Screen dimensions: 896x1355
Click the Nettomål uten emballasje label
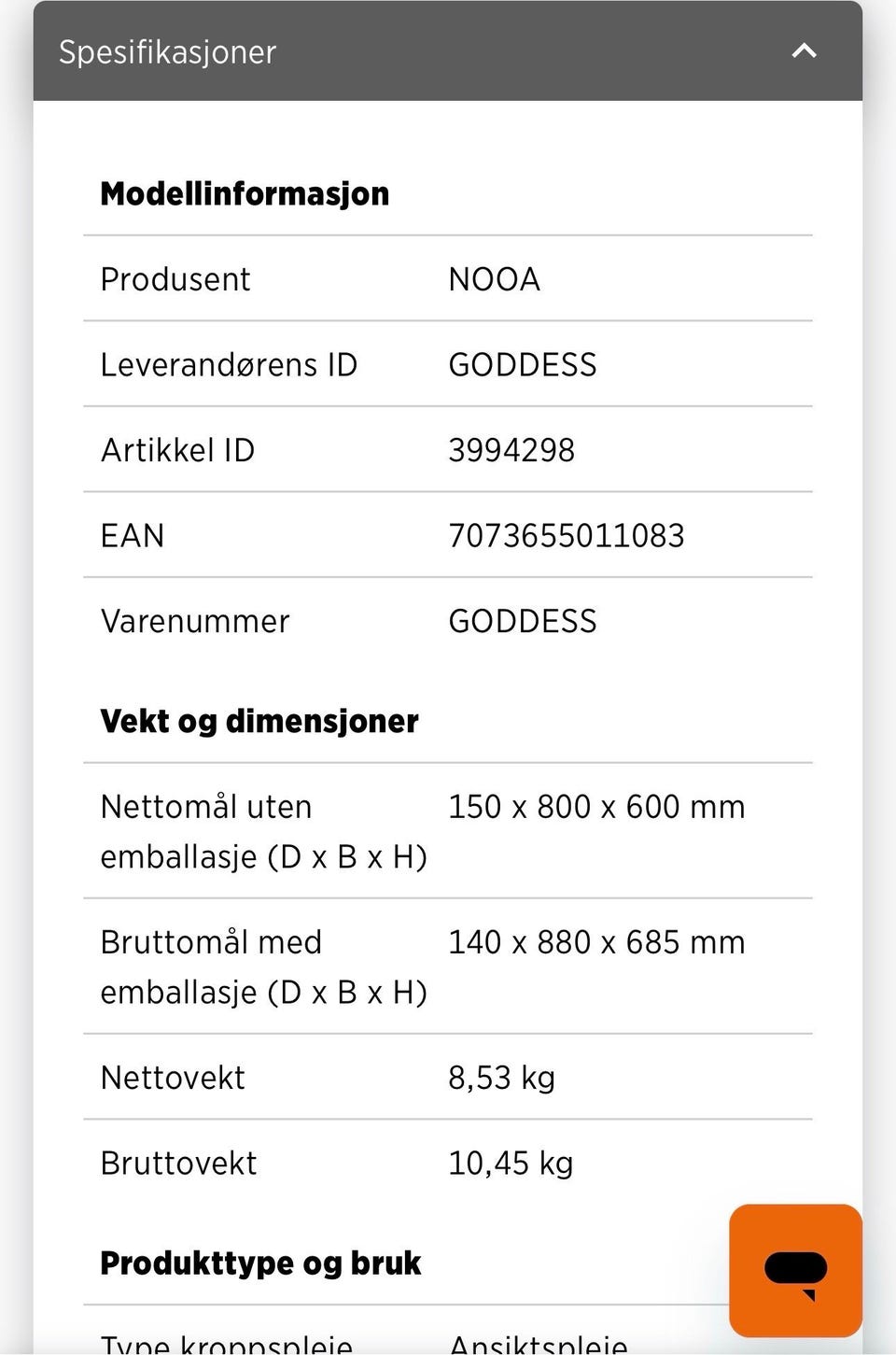(263, 831)
